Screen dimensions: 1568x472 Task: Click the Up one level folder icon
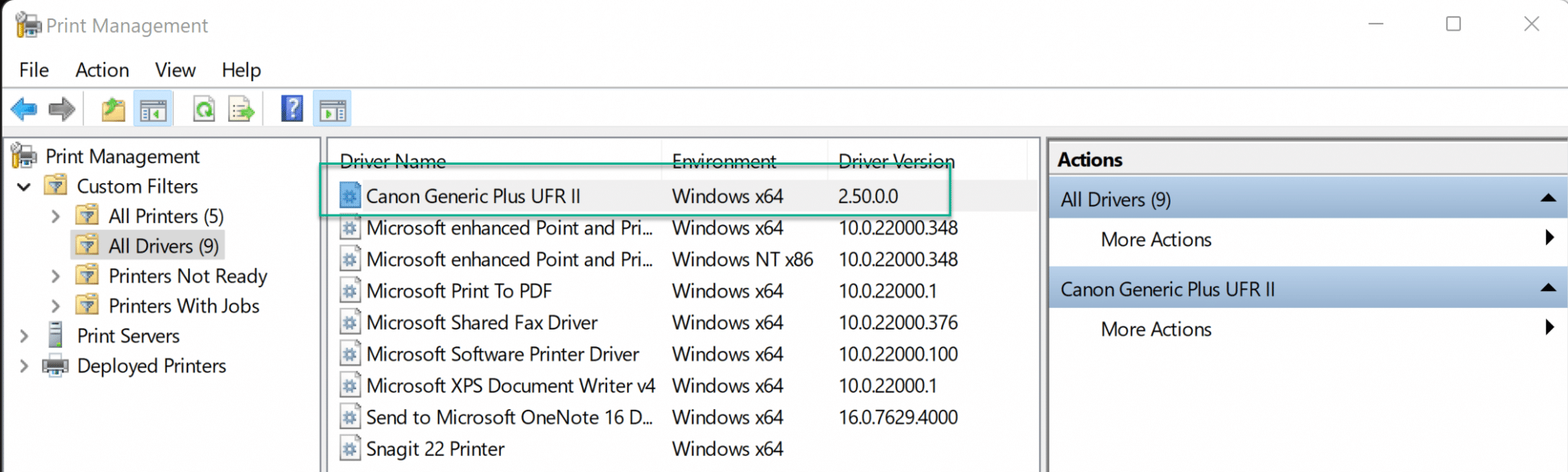tap(113, 110)
